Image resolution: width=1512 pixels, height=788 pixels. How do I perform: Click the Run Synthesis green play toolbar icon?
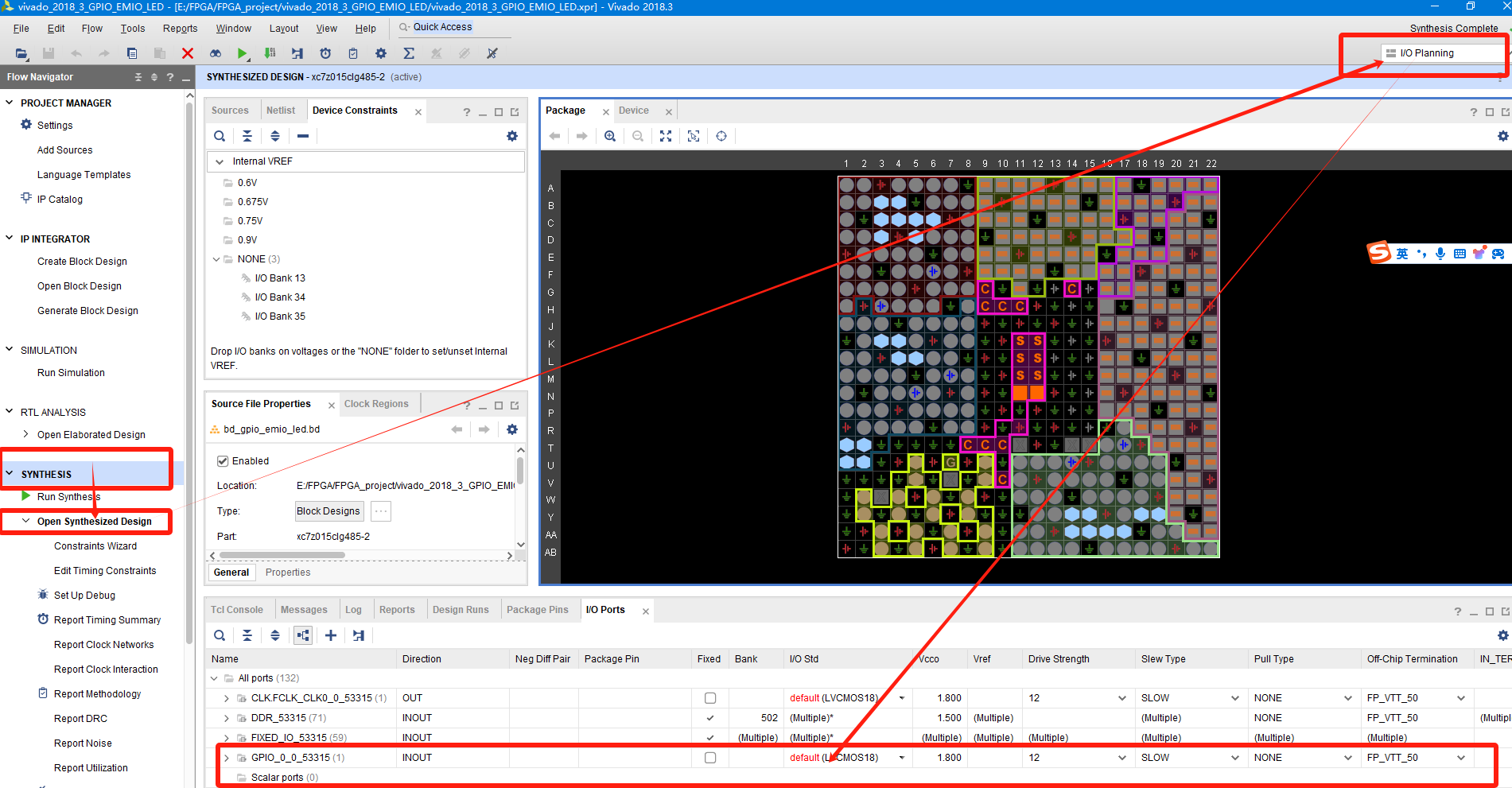(x=243, y=53)
